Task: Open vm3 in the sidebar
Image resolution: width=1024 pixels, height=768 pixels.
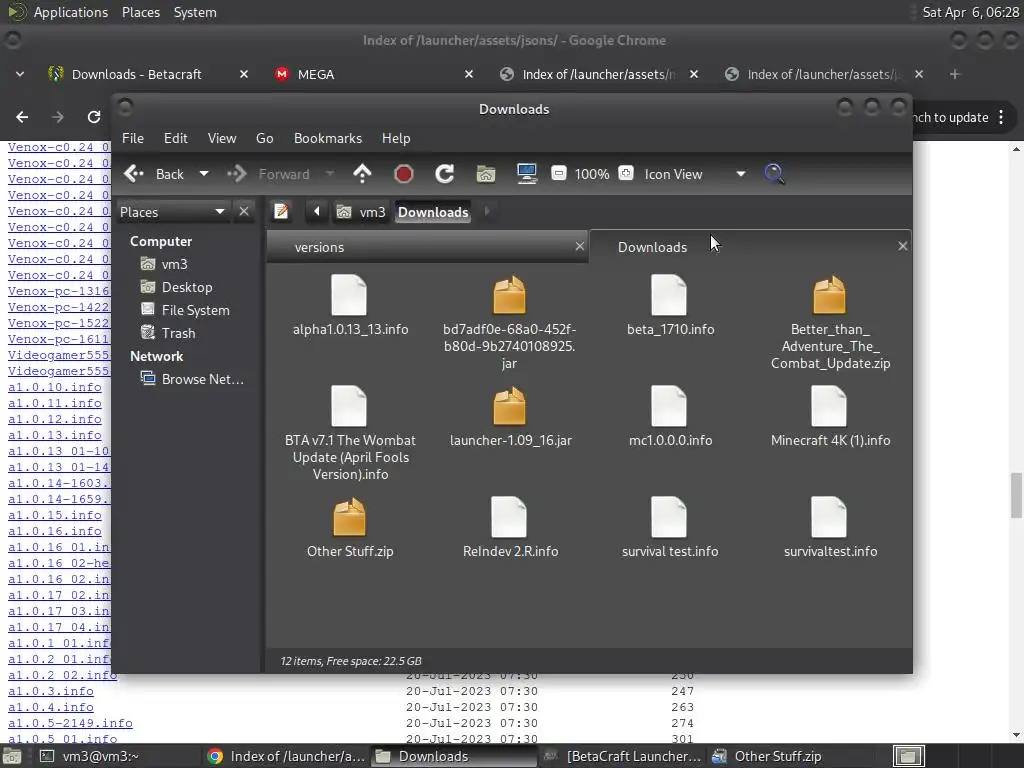Action: pos(165,264)
